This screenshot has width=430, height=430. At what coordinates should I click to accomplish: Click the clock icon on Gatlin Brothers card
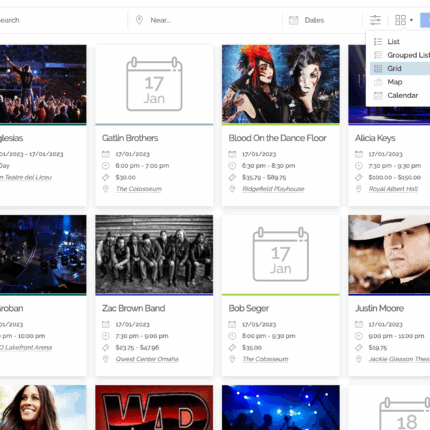106,166
